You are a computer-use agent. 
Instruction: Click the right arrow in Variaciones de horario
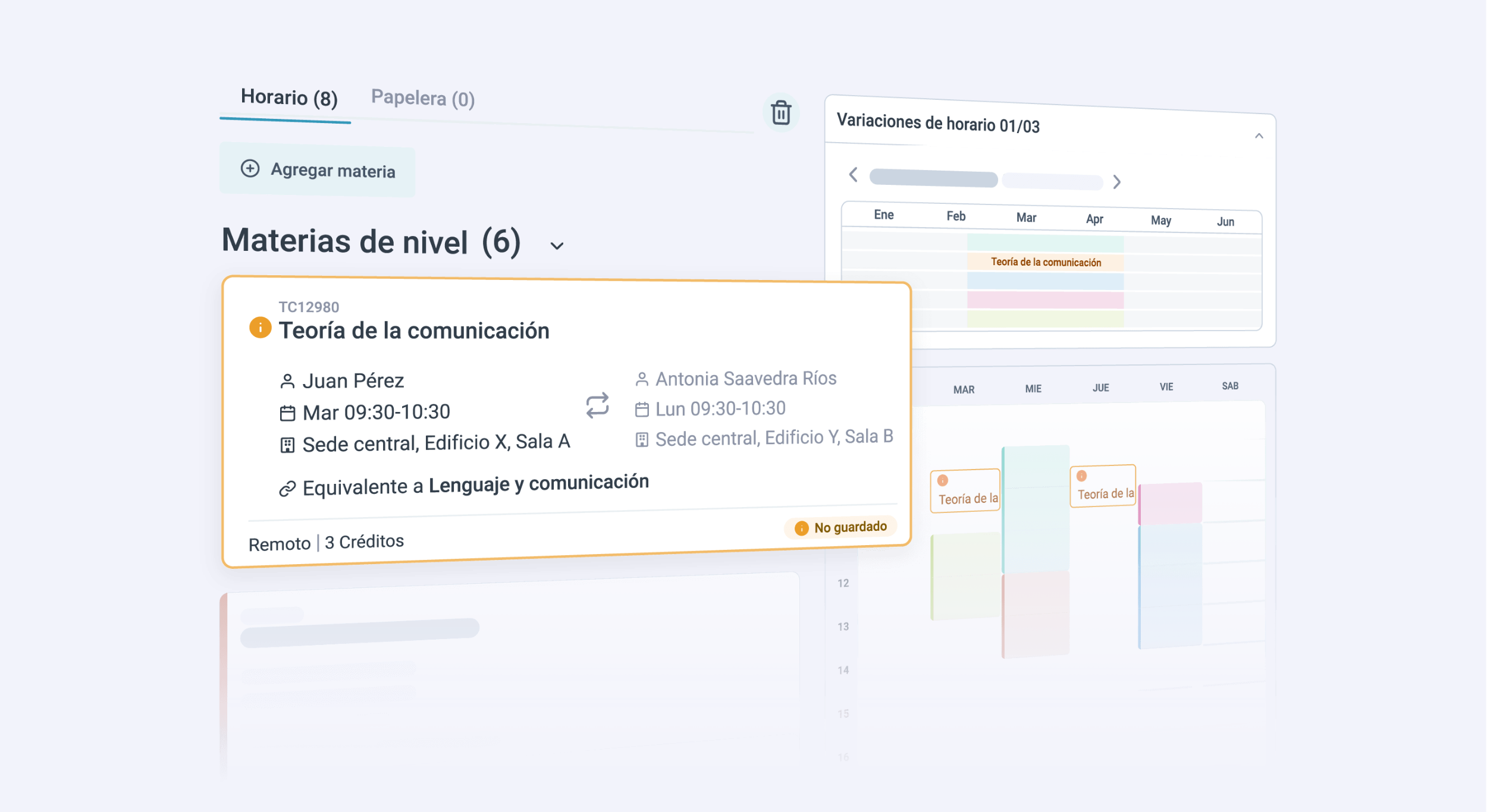(1118, 182)
